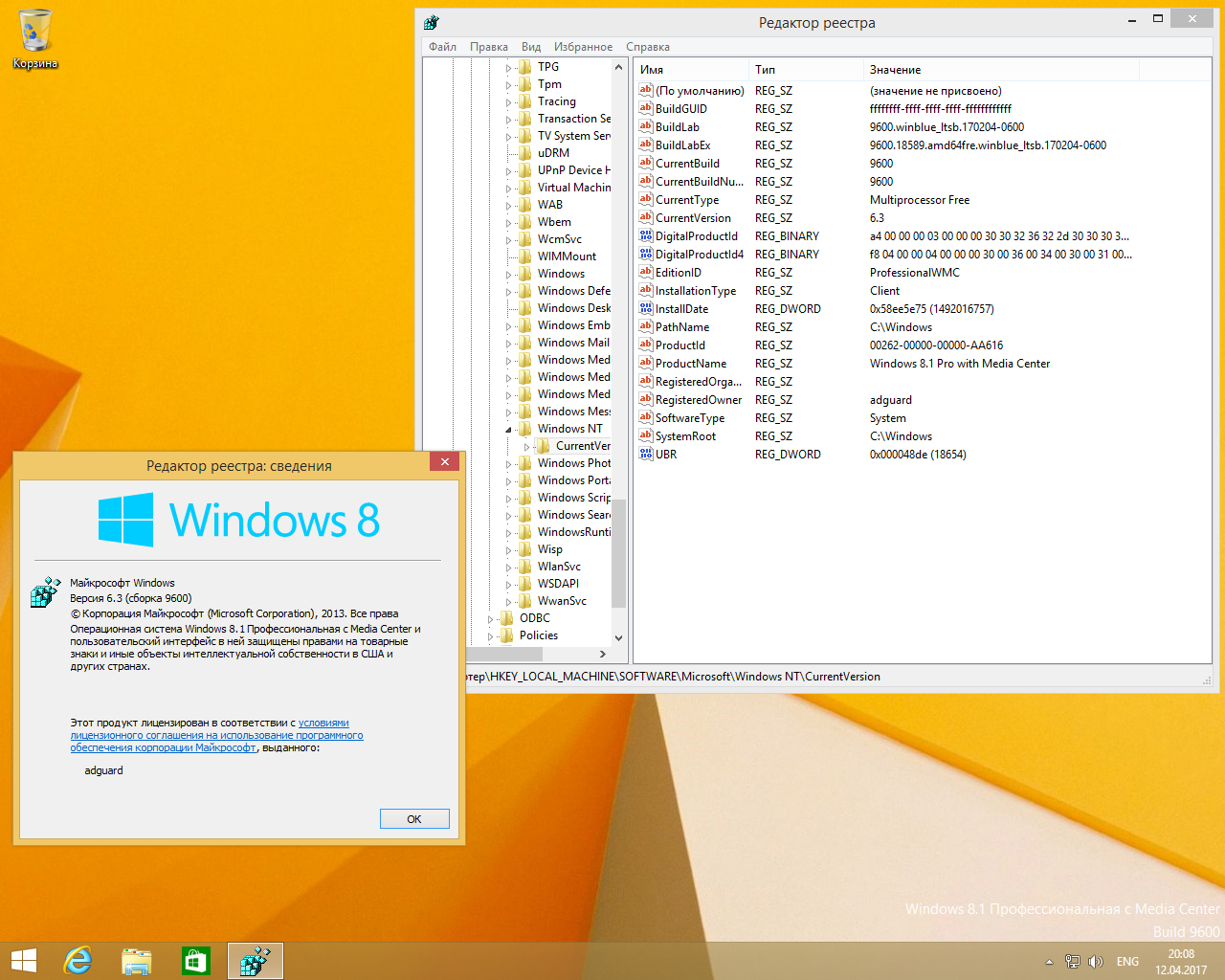
Task: Expand the Wisp tree node
Action: [x=509, y=549]
